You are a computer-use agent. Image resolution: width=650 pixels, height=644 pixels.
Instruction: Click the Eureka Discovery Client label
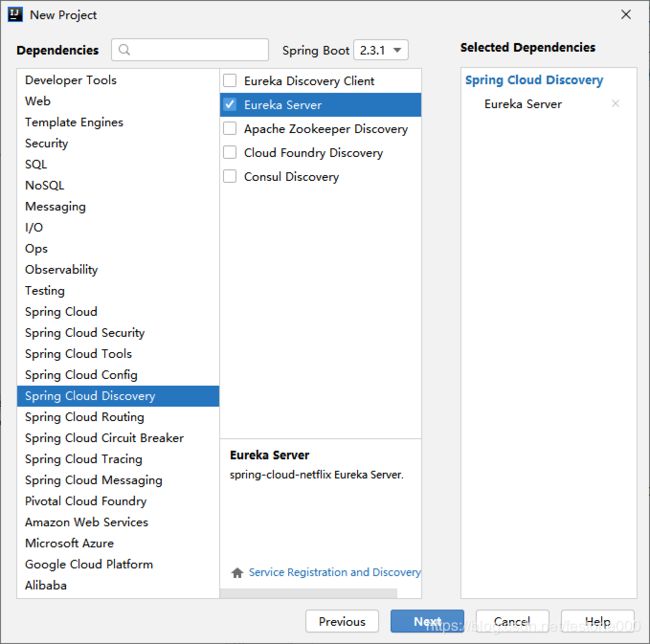click(x=309, y=81)
